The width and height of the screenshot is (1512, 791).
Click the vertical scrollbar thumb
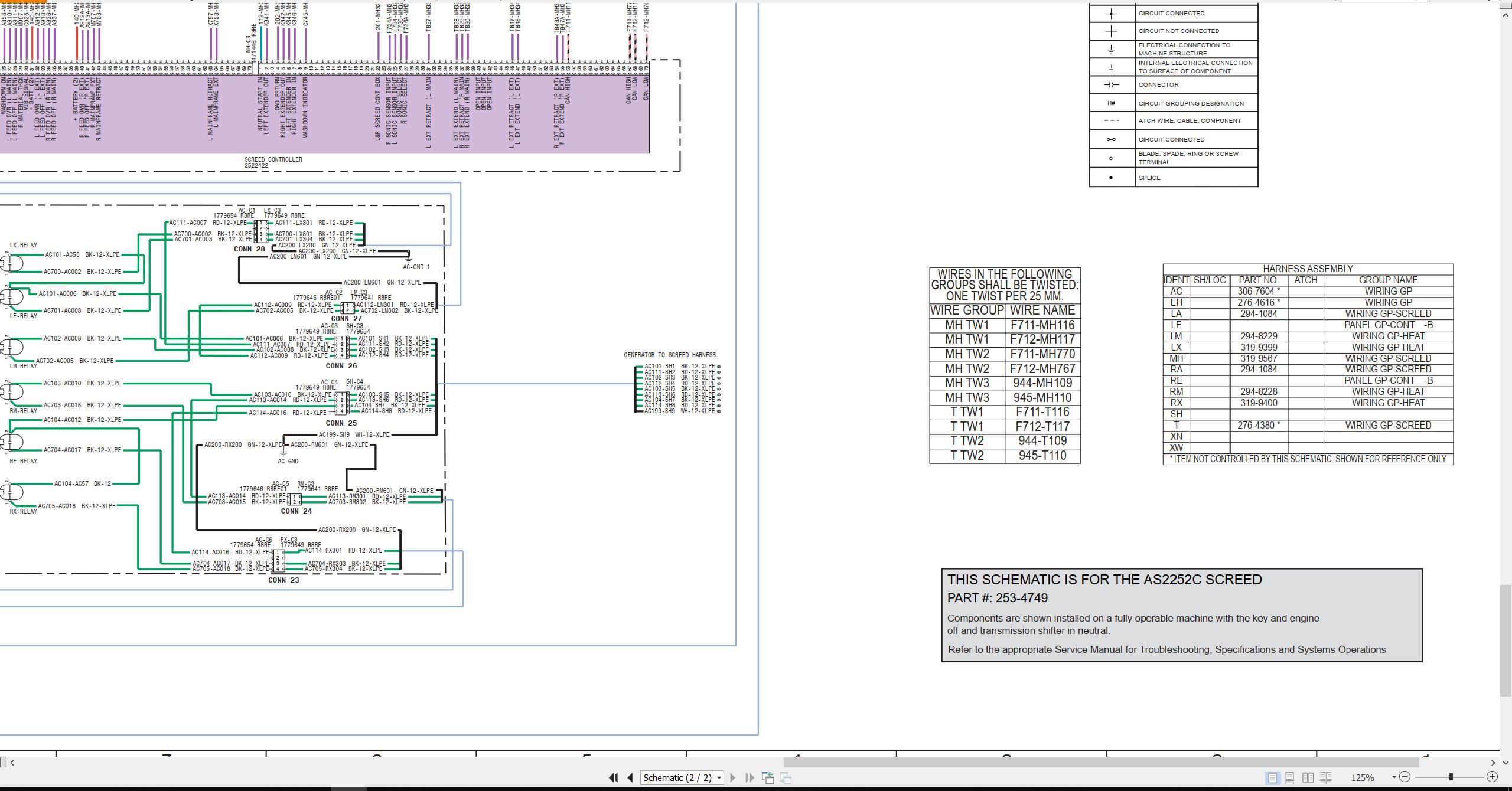click(1506, 640)
